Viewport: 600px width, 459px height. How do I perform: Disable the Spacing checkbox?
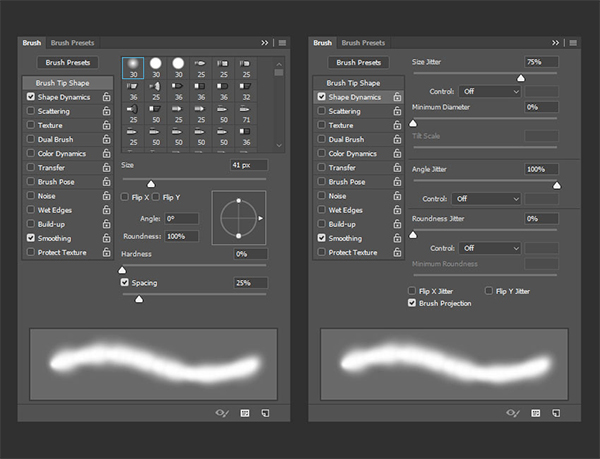tap(125, 283)
